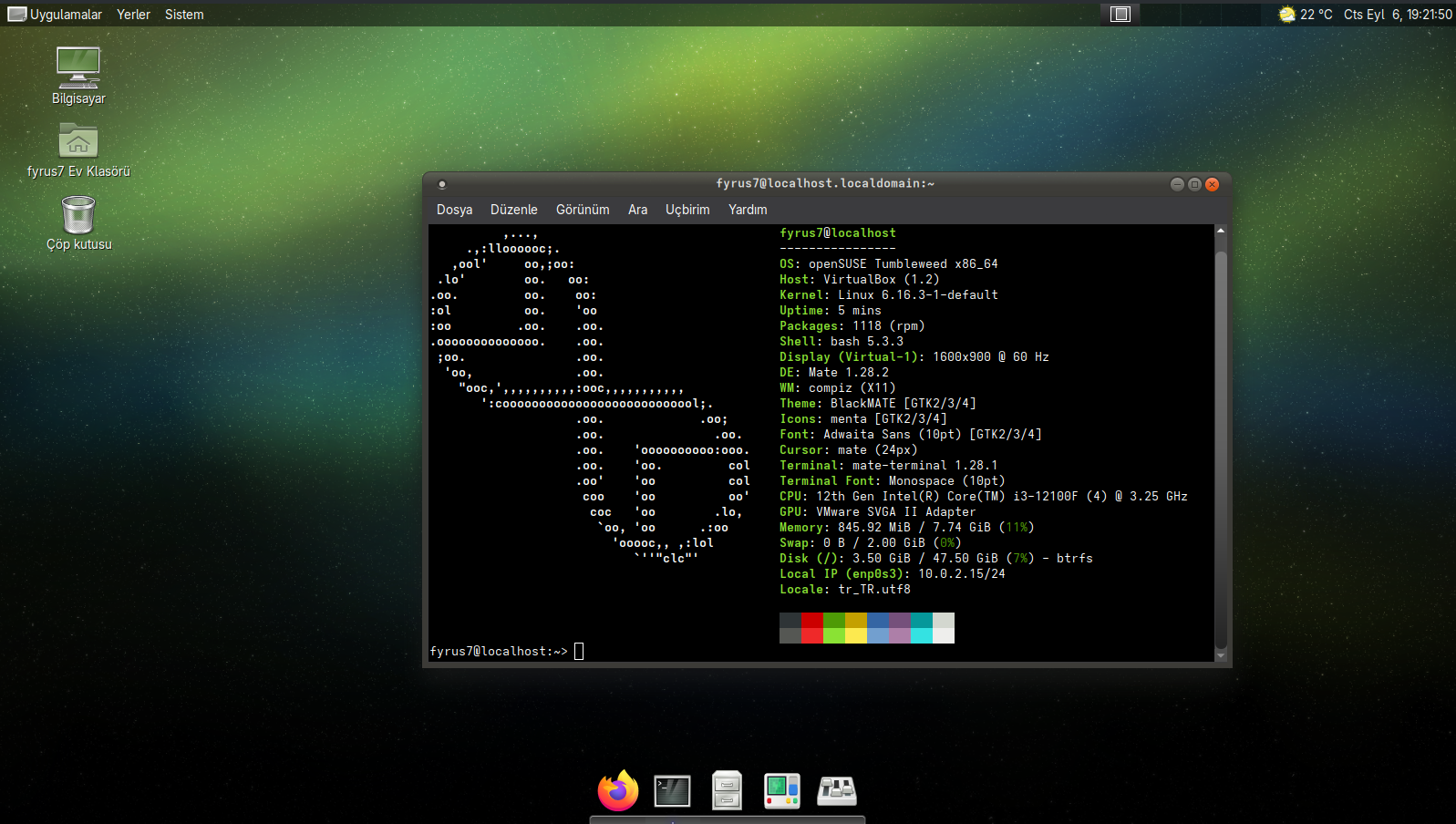Click the 'Host: VirtualBox (1.2)' line
Screen dimensions: 1456x824
coord(860,279)
